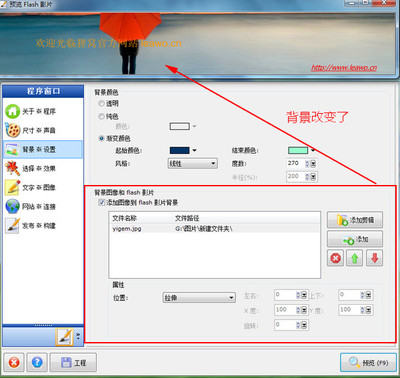Select 背景 设置 sidebar item
Viewport: 400px width, 378px height.
[43, 149]
